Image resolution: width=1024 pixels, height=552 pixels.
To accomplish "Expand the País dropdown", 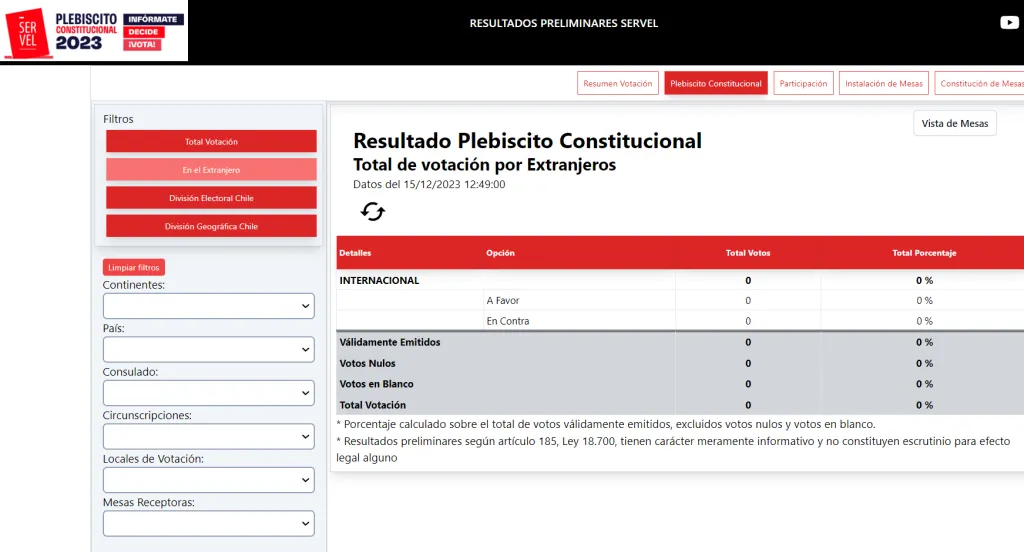I will coord(208,349).
